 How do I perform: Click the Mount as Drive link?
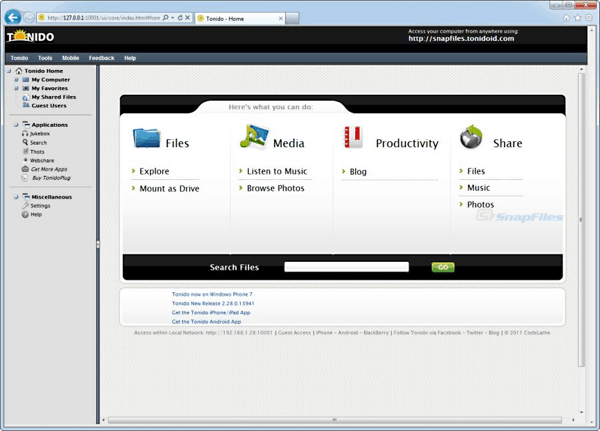click(169, 188)
